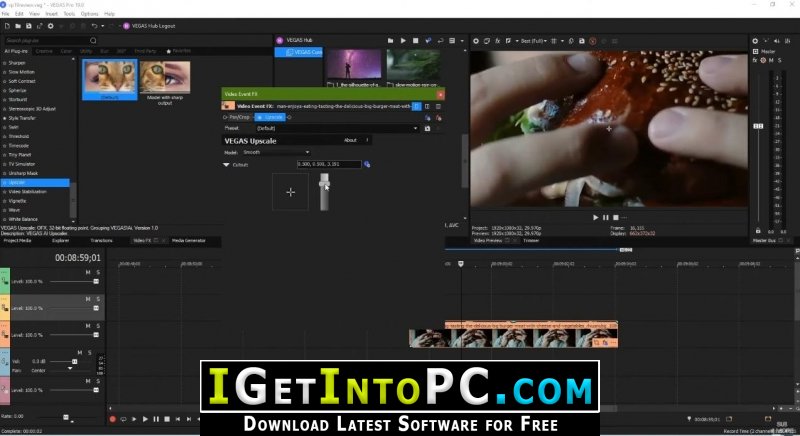
Task: Open the Model dropdown set to Smooth
Action: click(276, 152)
